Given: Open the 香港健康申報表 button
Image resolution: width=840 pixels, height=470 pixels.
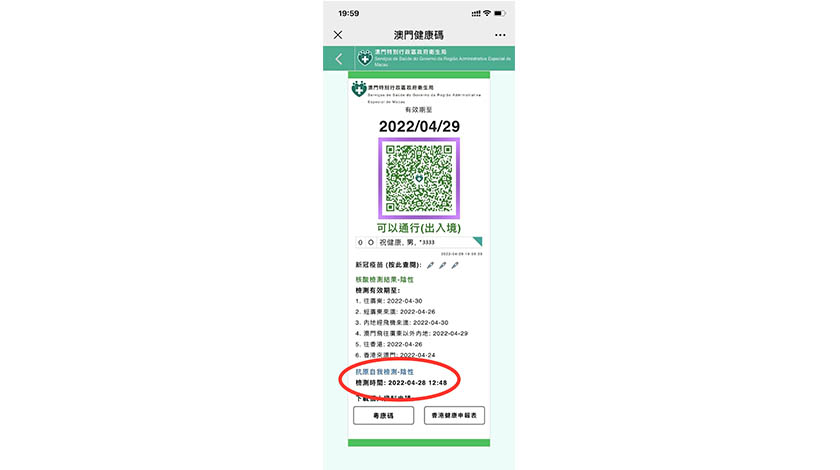Looking at the screenshot, I should tap(454, 415).
